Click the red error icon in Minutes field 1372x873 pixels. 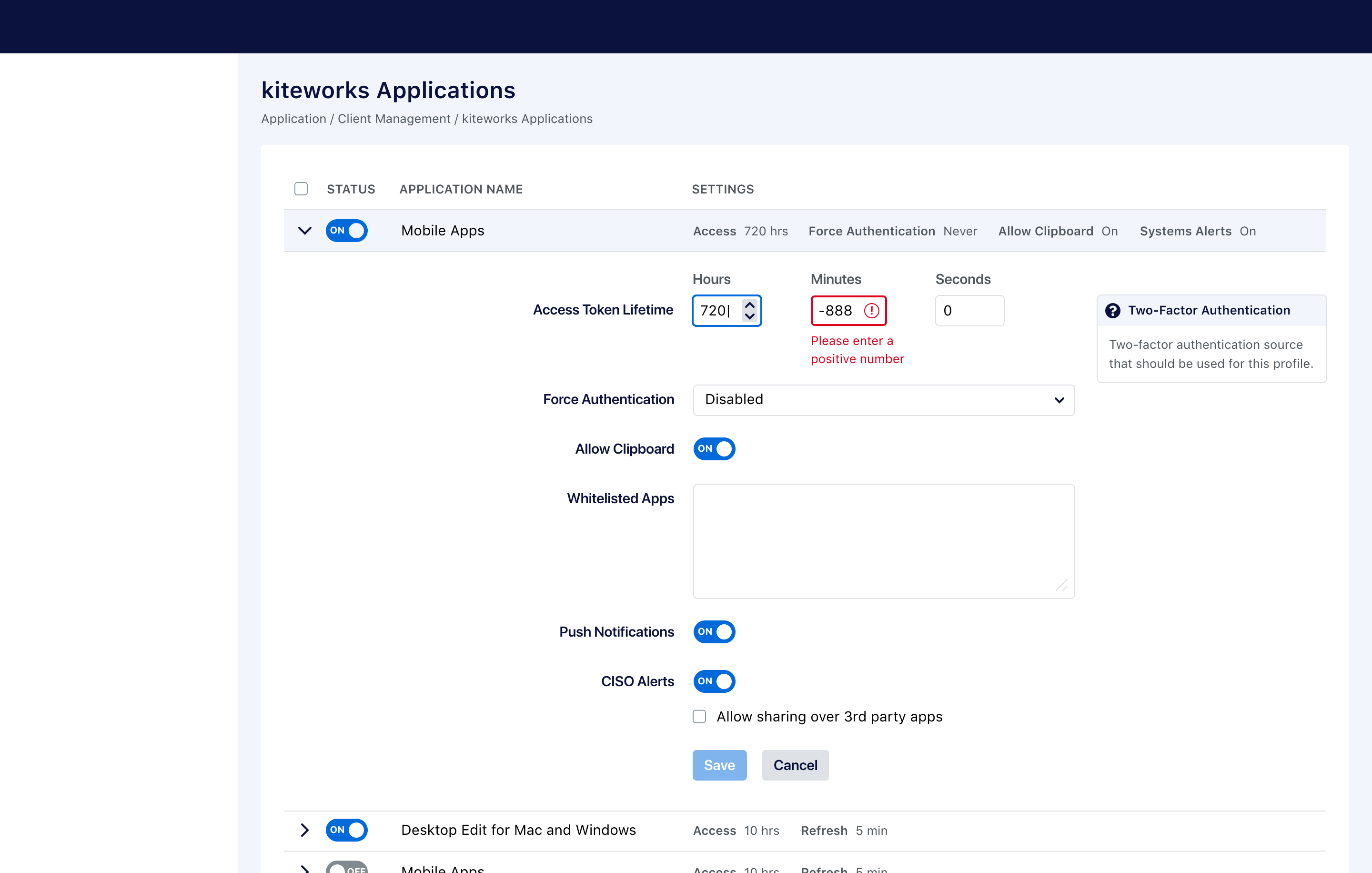coord(872,311)
